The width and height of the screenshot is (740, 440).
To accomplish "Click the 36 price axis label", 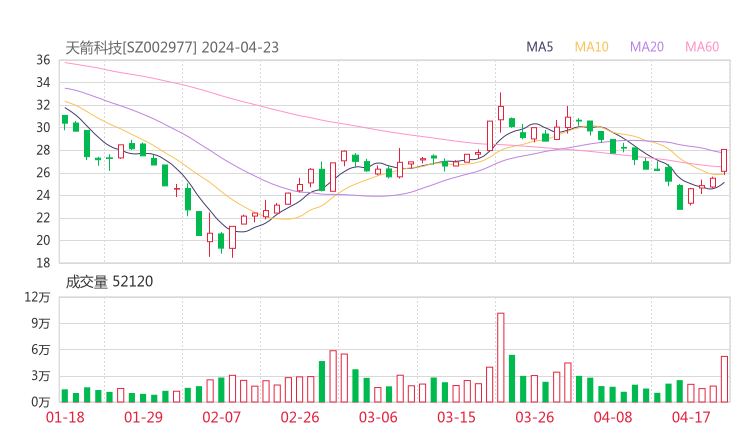I will pyautogui.click(x=43, y=60).
